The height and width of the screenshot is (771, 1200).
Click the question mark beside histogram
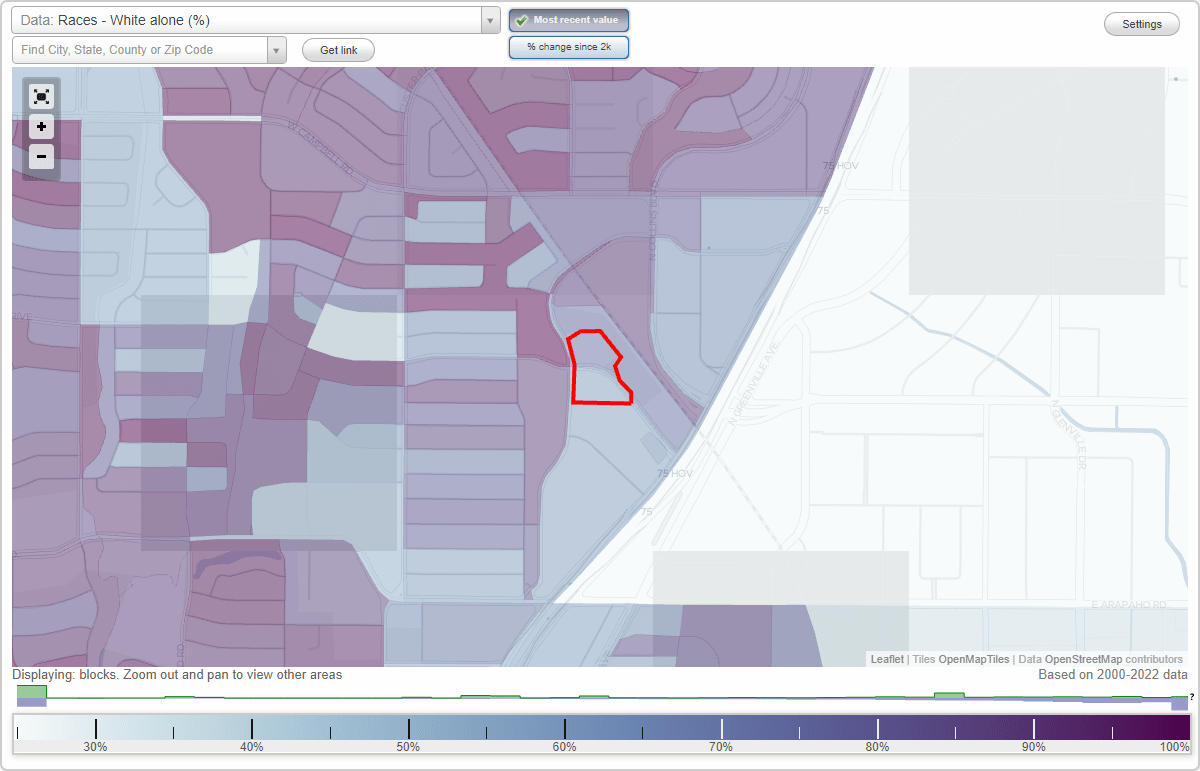pos(1191,696)
